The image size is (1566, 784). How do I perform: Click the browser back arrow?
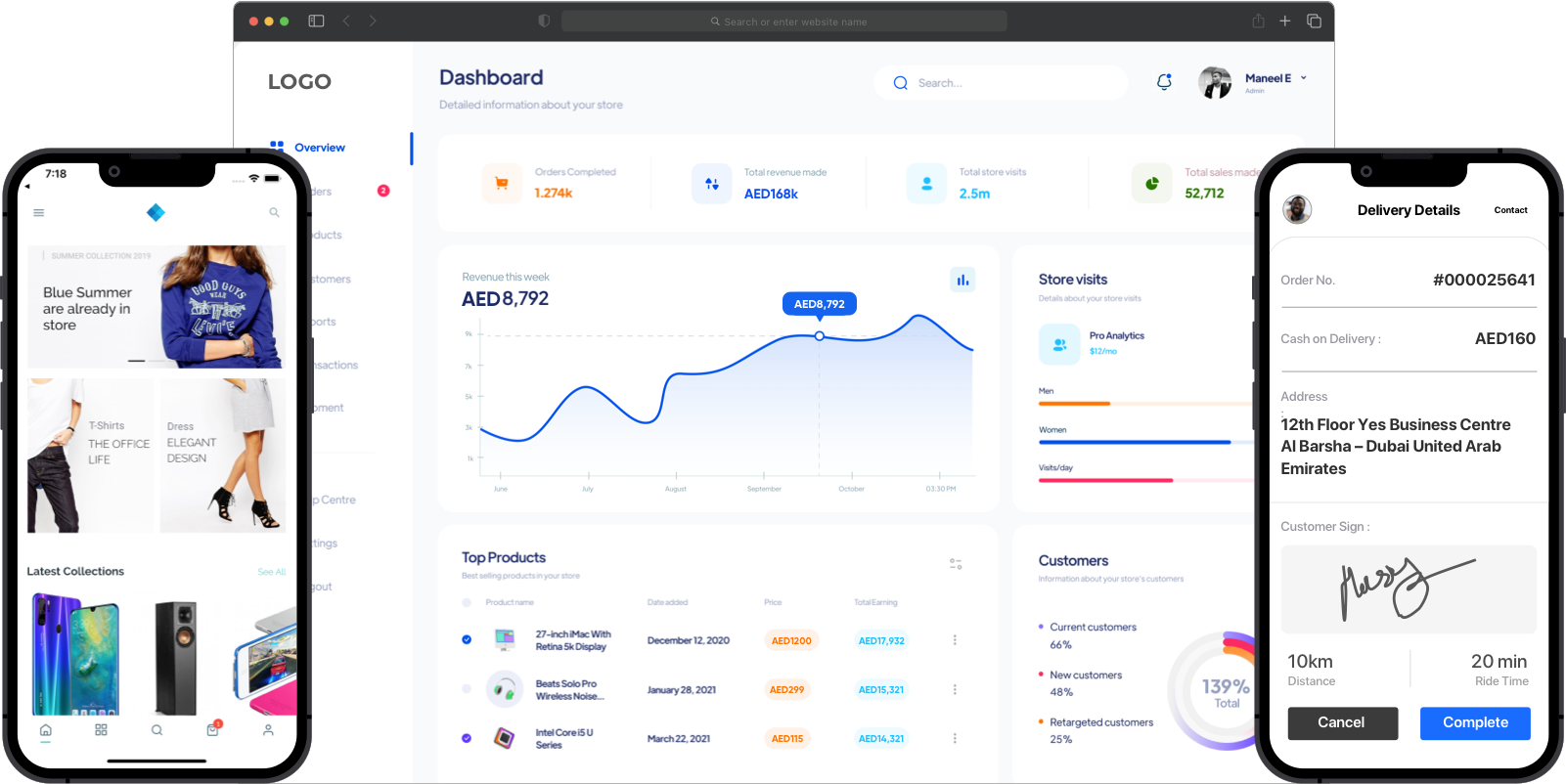(346, 21)
